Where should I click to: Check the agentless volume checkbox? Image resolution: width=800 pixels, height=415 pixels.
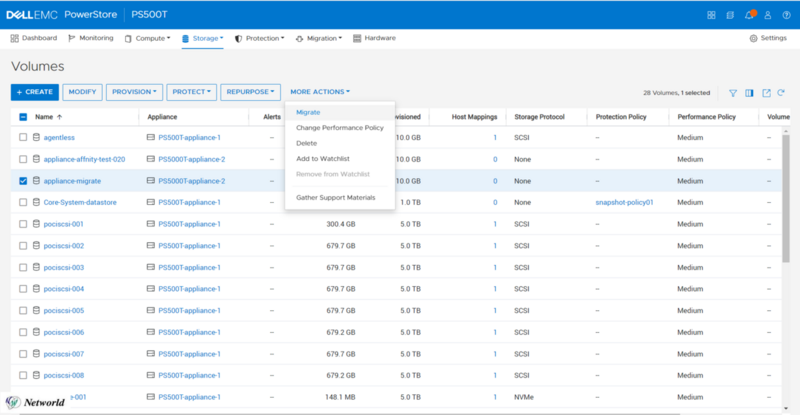[x=23, y=137]
